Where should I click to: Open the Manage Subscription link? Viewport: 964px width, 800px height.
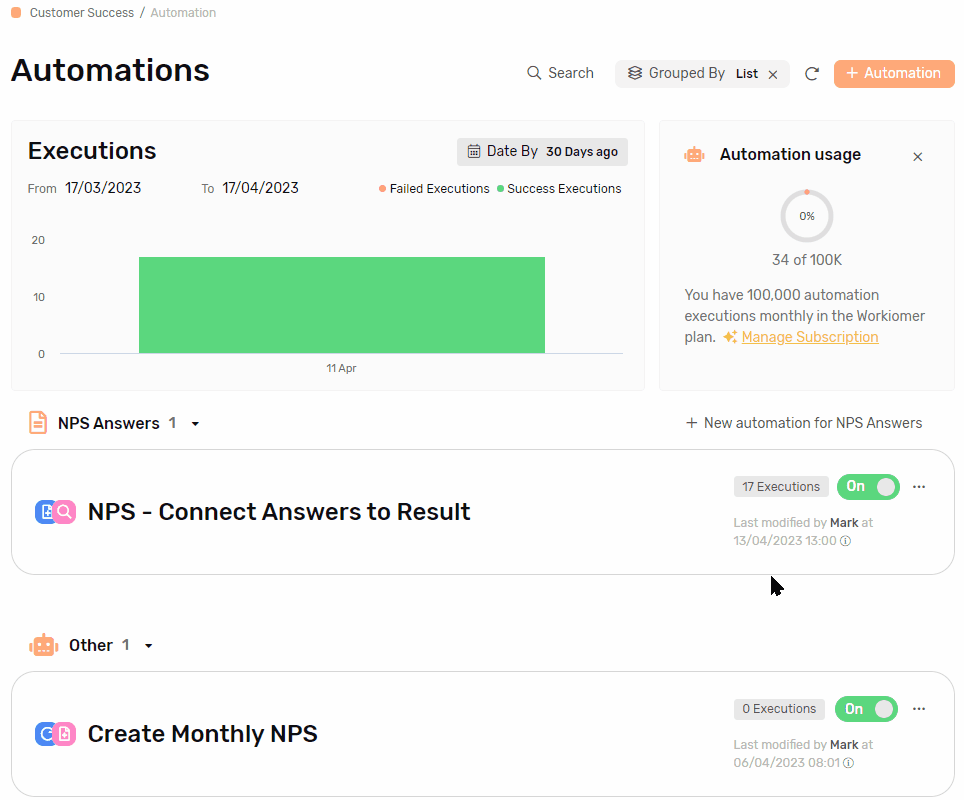click(810, 337)
